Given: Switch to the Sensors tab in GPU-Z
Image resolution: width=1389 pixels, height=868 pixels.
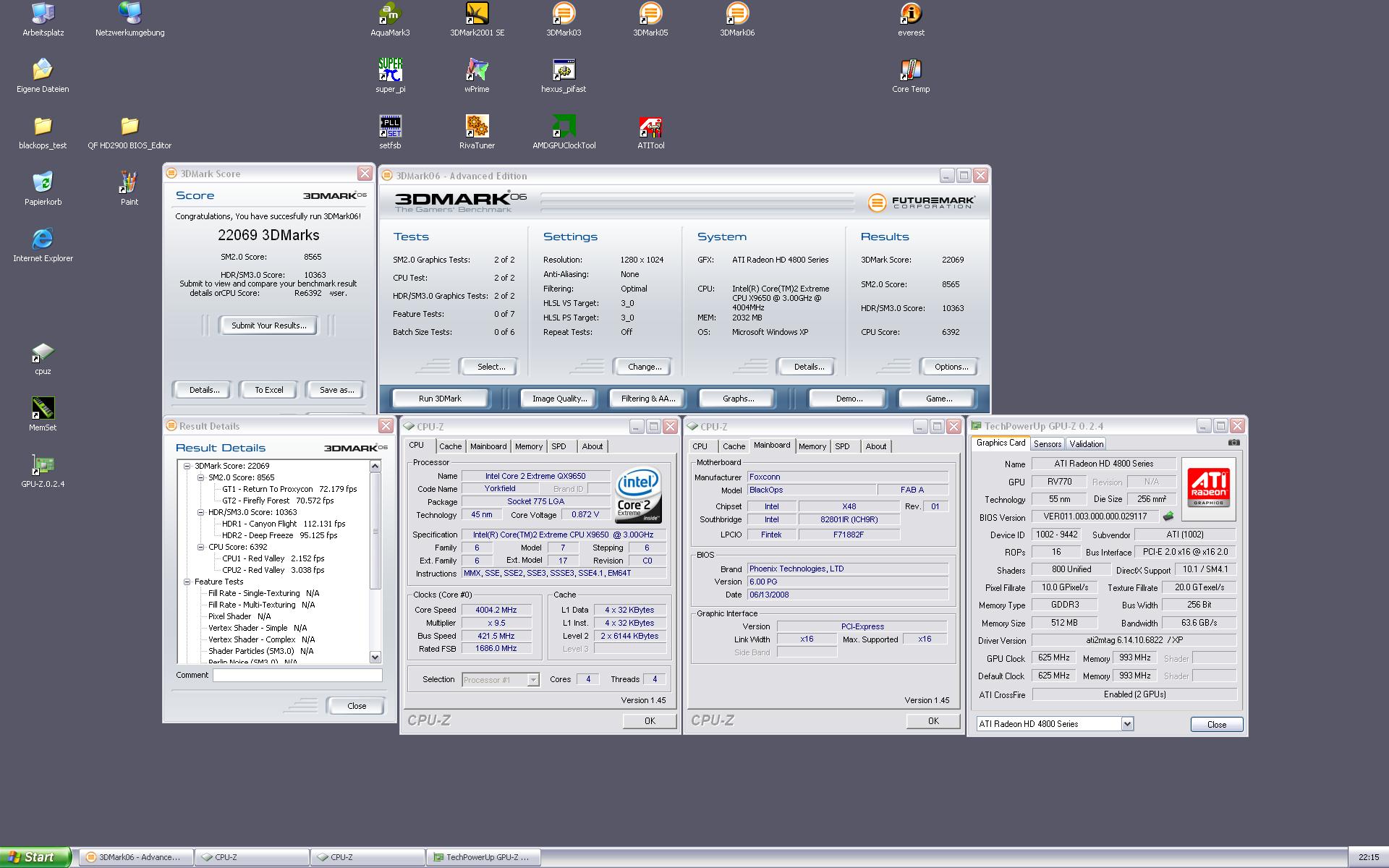Looking at the screenshot, I should (1047, 444).
